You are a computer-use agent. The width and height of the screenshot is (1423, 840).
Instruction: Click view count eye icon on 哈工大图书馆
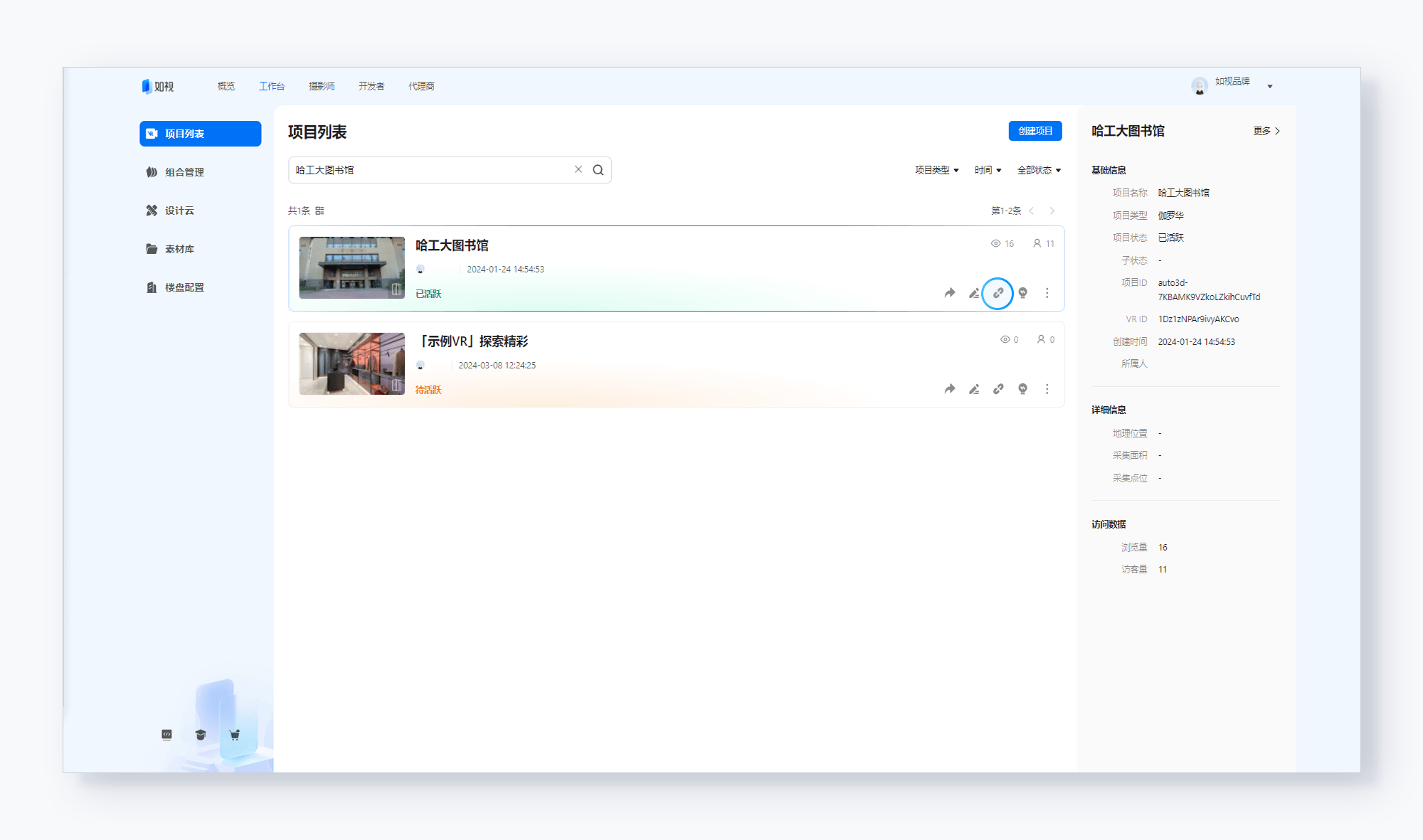click(x=995, y=243)
